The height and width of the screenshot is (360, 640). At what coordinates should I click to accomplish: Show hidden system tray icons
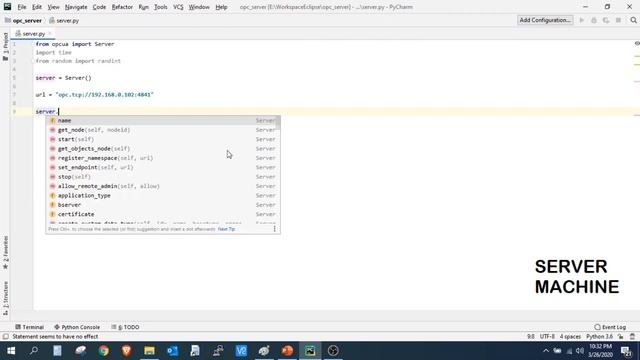click(x=546, y=351)
